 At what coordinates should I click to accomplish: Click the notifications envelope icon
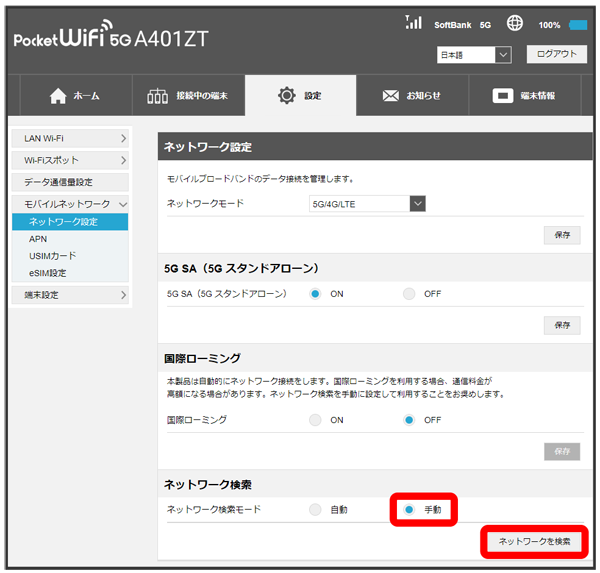click(x=391, y=96)
